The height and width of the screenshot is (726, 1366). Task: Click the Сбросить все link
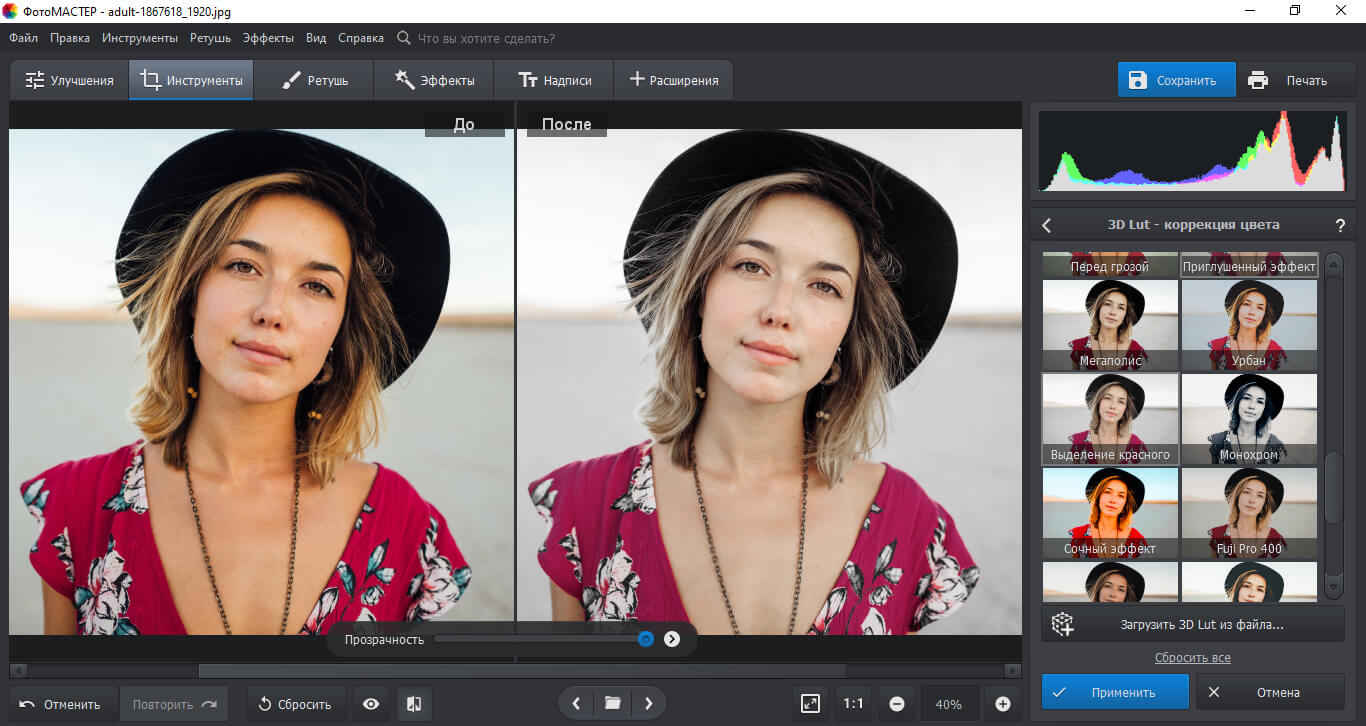(1192, 658)
